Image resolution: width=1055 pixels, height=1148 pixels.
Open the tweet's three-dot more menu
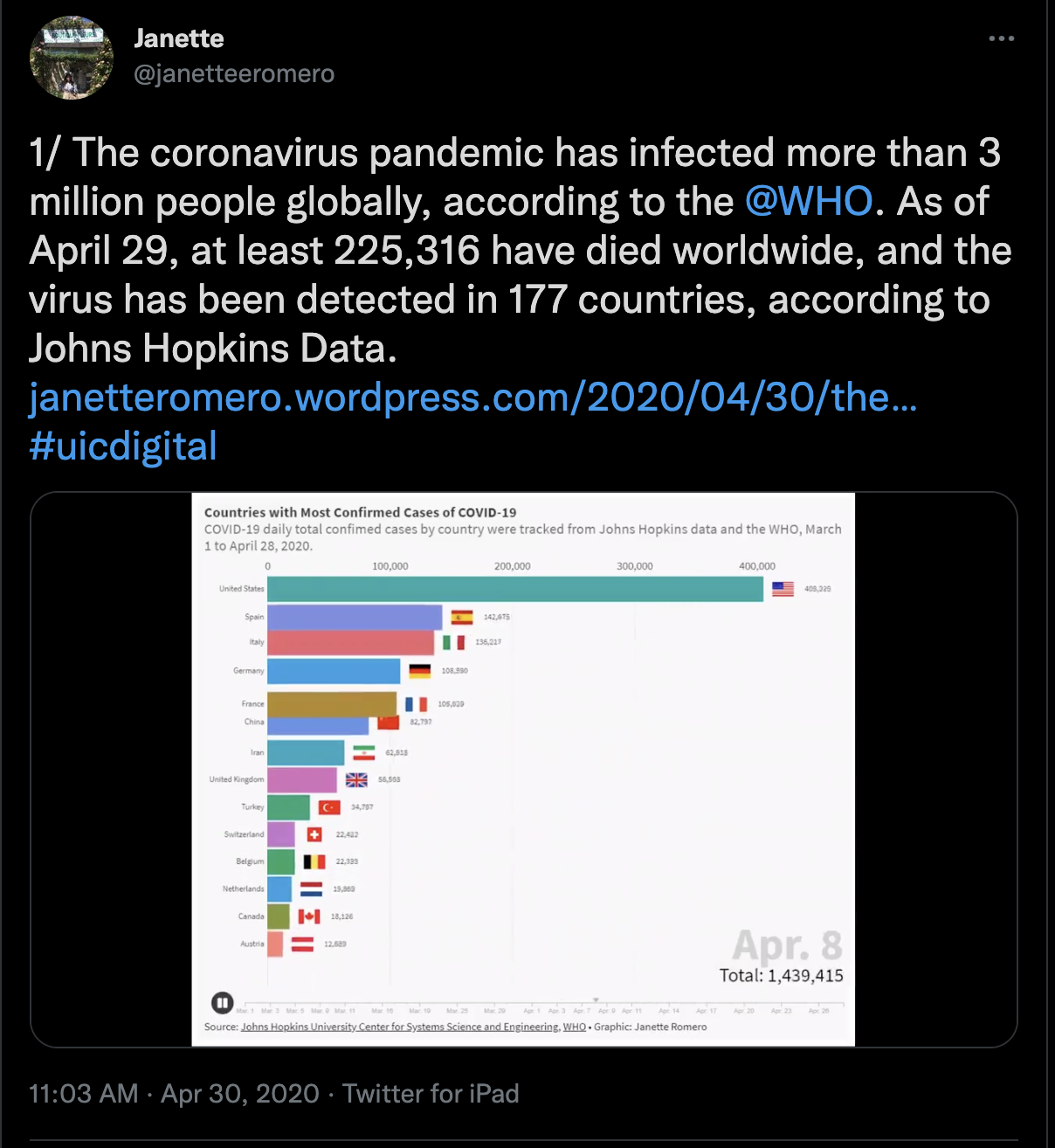tap(1001, 38)
